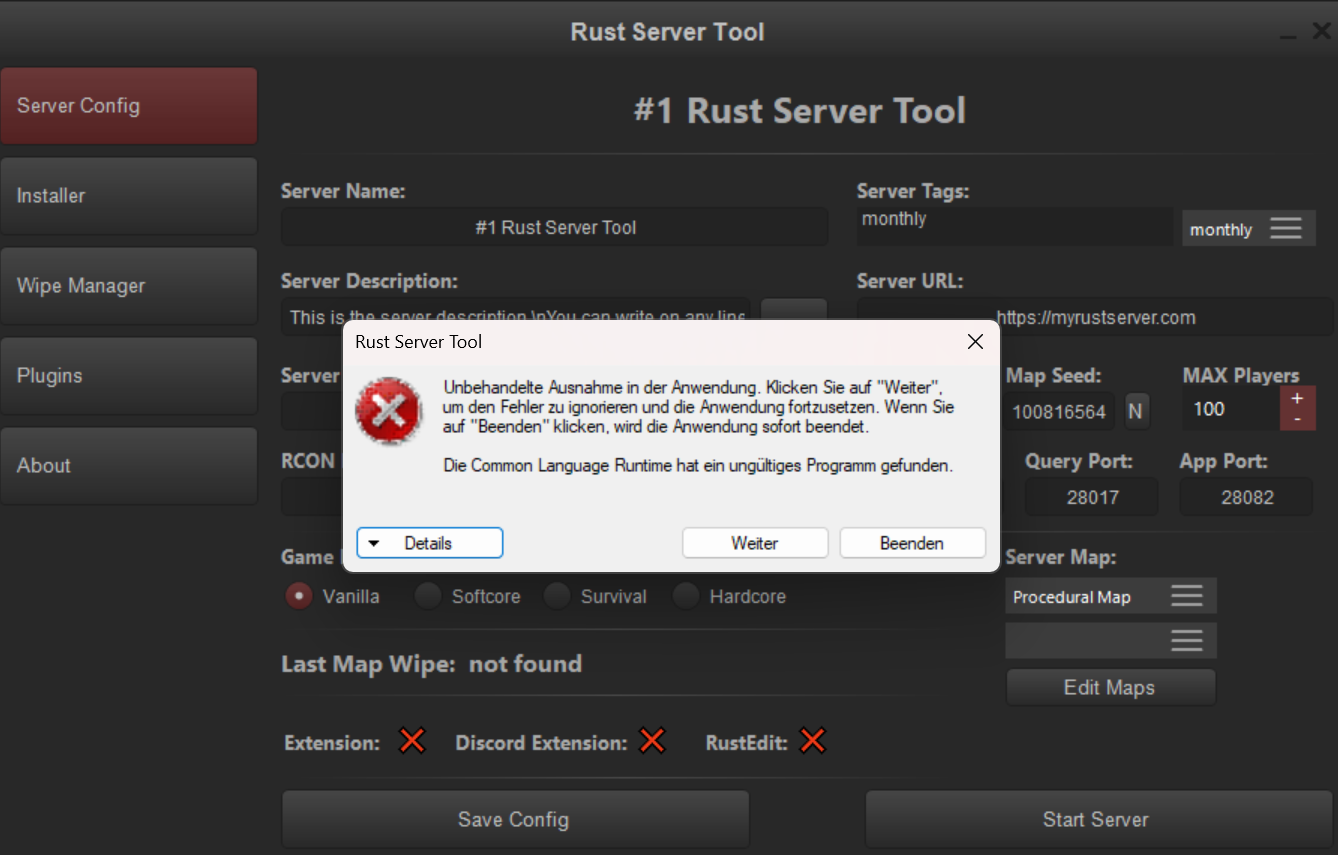Click the N button next to Map Seed

[x=1136, y=411]
